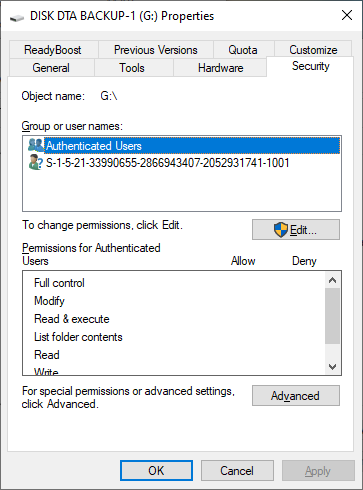The height and width of the screenshot is (490, 363).
Task: Click the drive icon in title bar
Action: tap(17, 17)
